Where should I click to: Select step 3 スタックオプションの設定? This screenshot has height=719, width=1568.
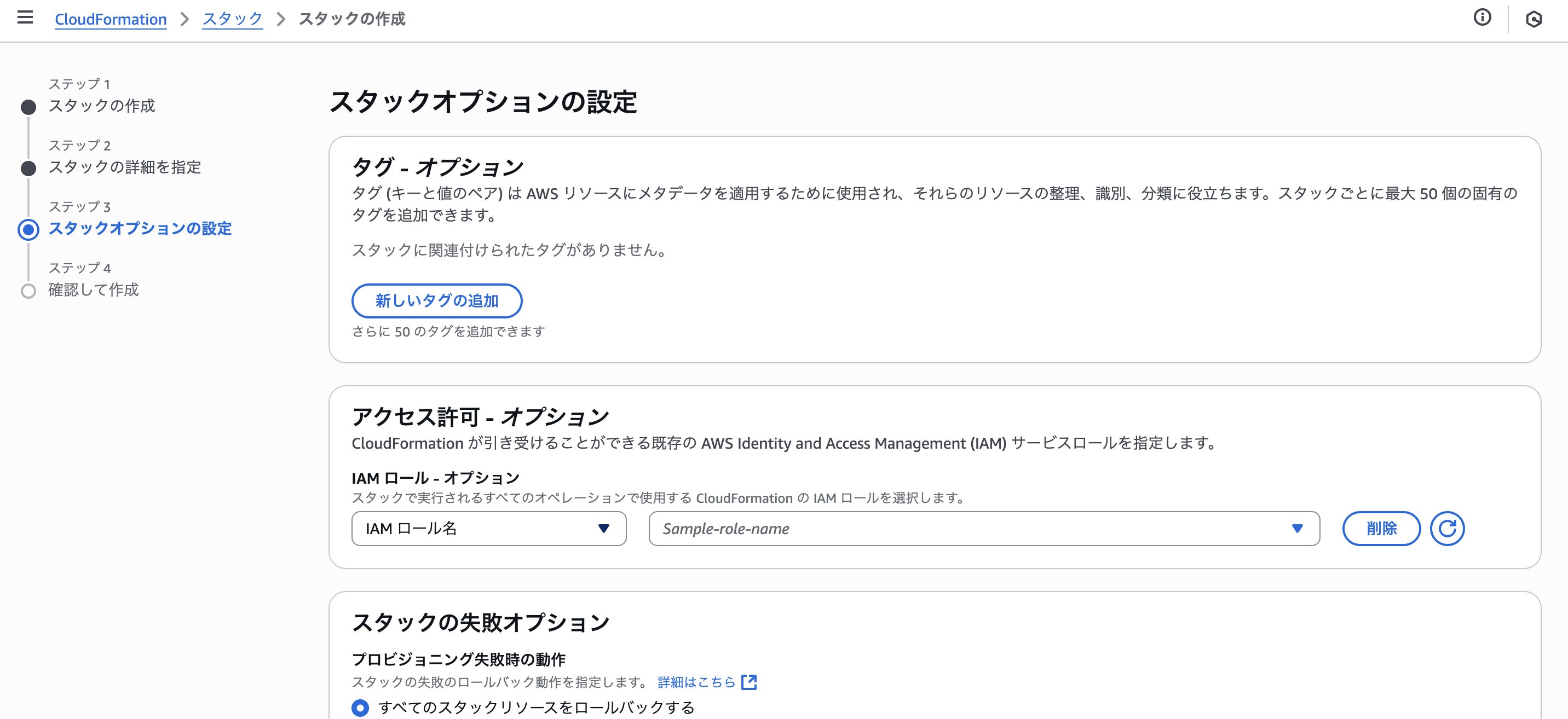pyautogui.click(x=140, y=229)
